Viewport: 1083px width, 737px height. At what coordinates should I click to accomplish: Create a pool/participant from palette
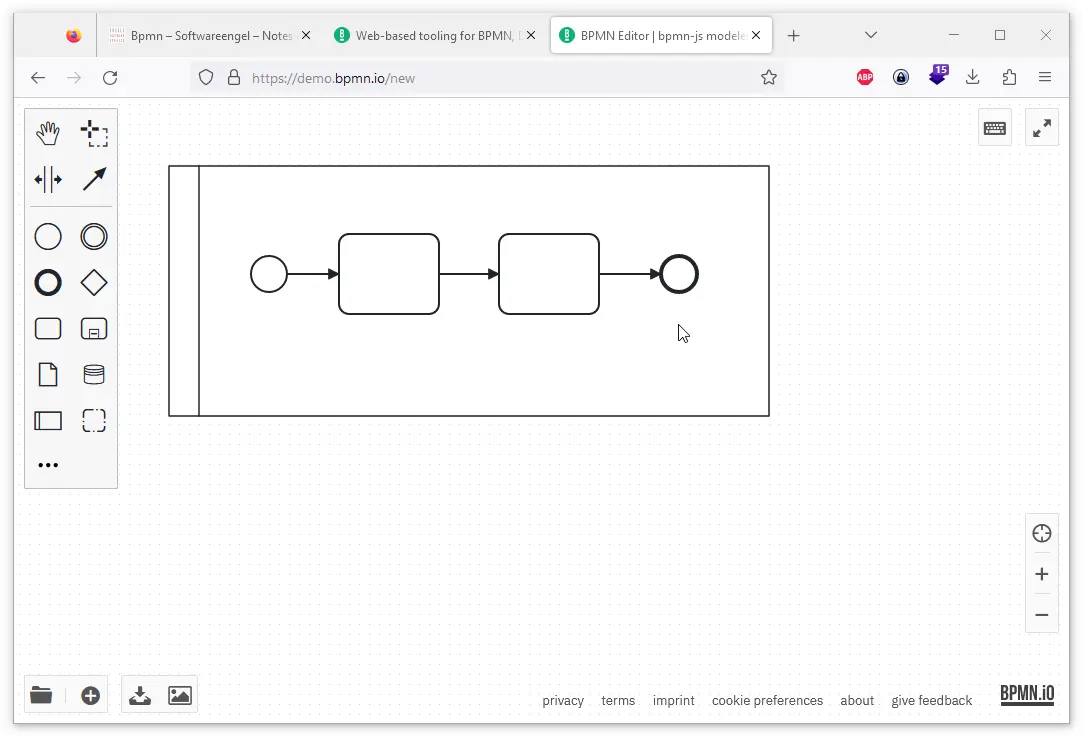(x=48, y=421)
